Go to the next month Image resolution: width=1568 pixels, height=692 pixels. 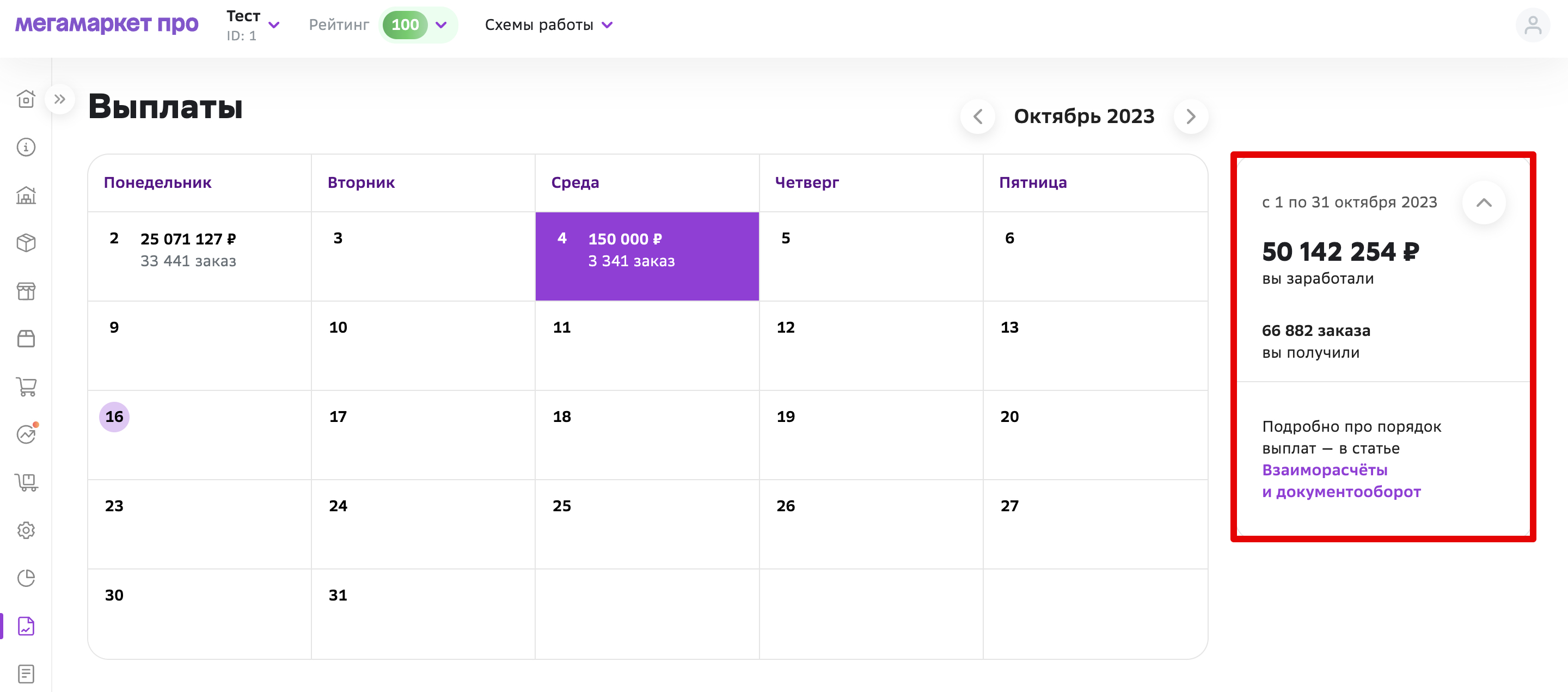click(1191, 117)
